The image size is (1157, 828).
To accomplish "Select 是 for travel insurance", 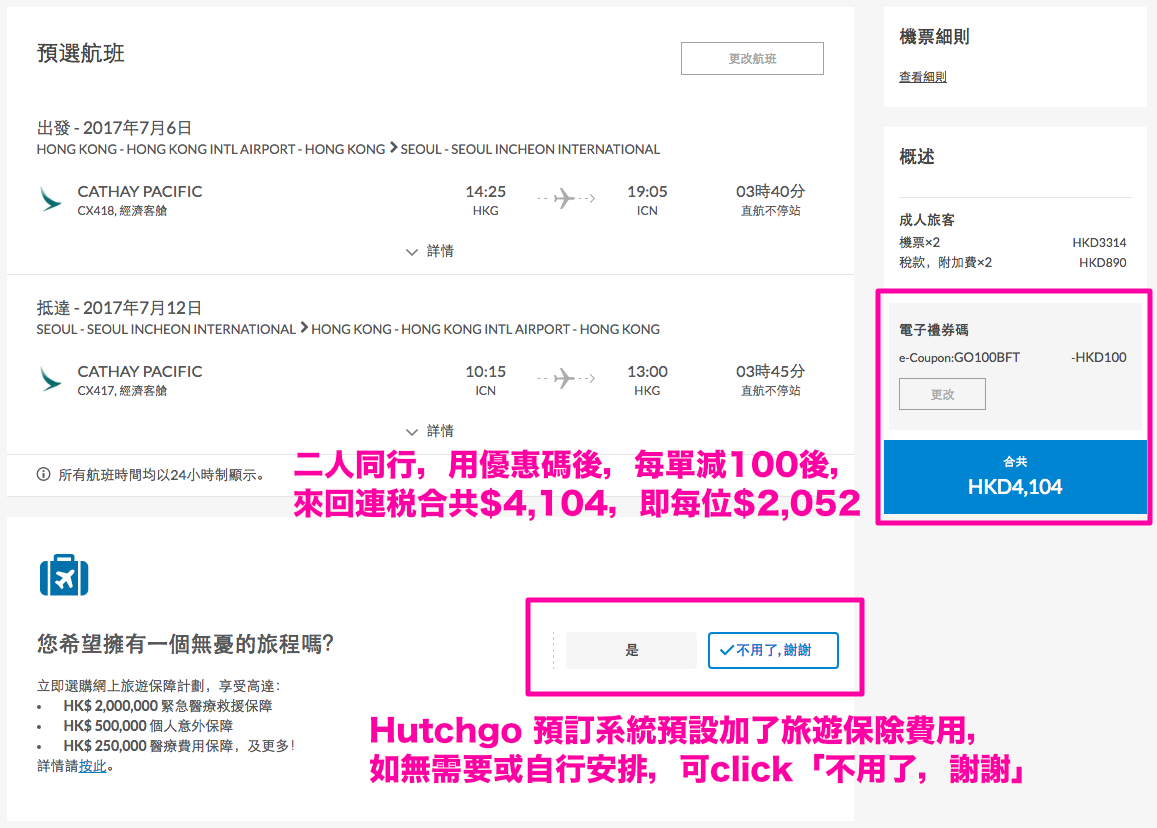I will tap(631, 650).
